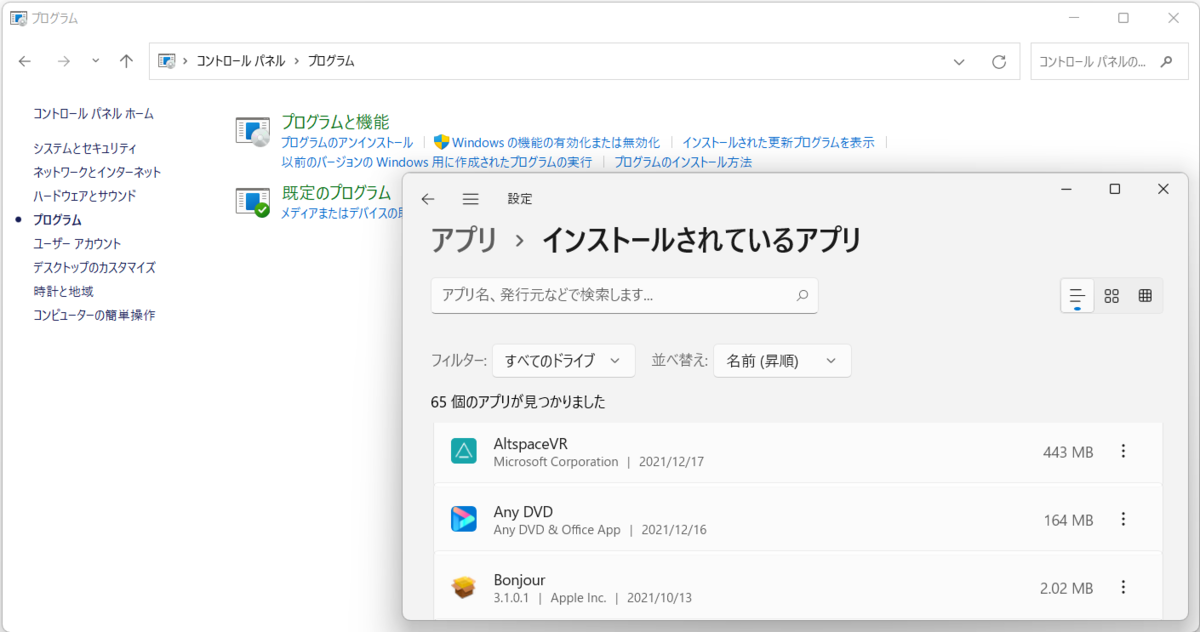Open すべてのドライブ filter dropdown

[x=564, y=361]
